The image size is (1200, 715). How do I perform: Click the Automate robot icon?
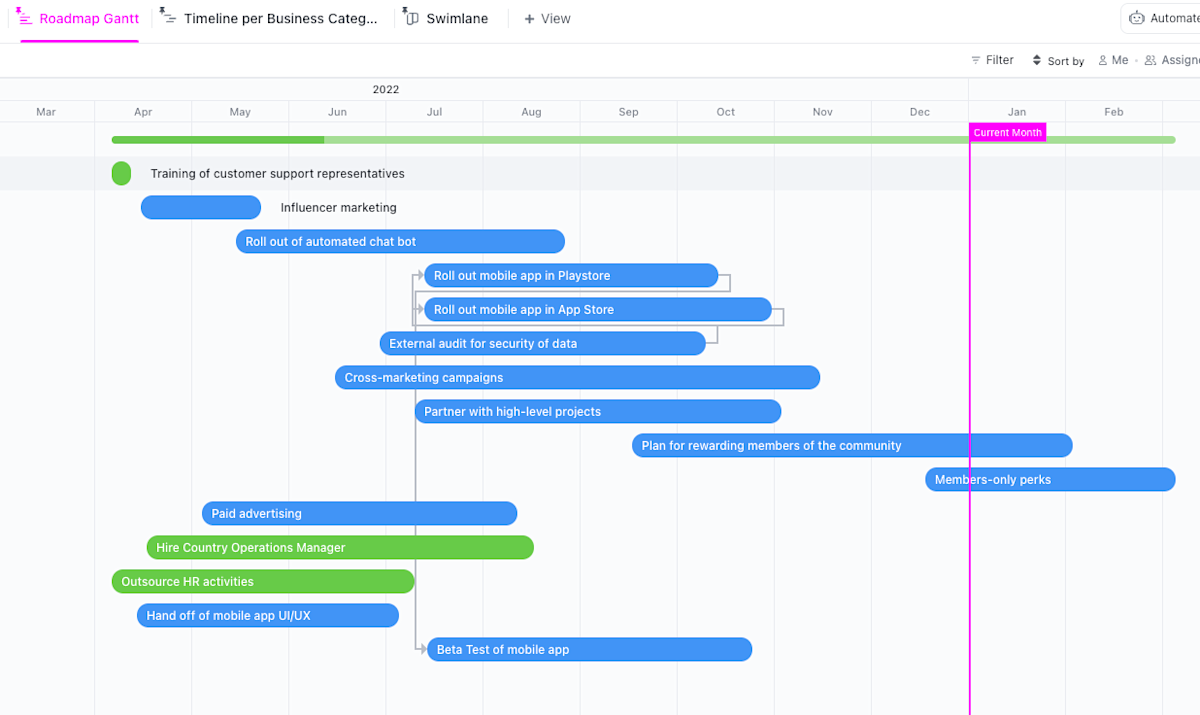point(1137,17)
